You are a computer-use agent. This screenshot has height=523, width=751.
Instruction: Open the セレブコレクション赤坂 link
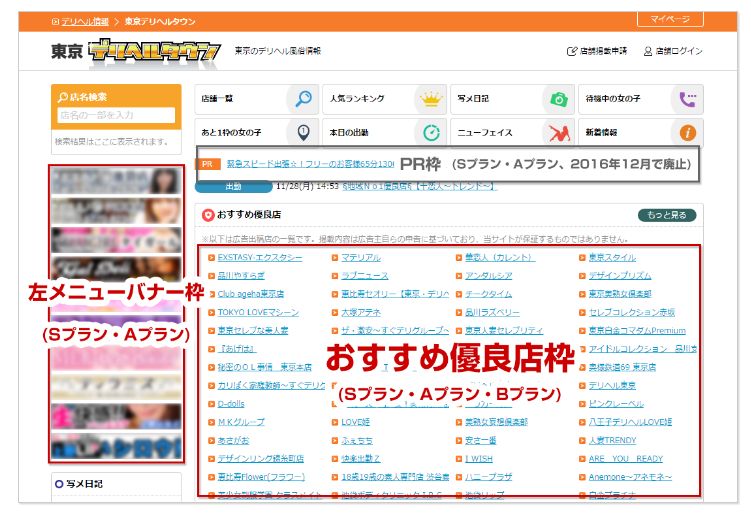tap(632, 312)
